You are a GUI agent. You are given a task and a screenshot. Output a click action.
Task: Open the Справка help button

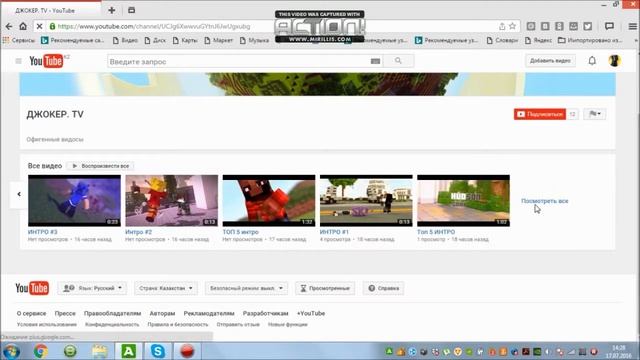(383, 288)
